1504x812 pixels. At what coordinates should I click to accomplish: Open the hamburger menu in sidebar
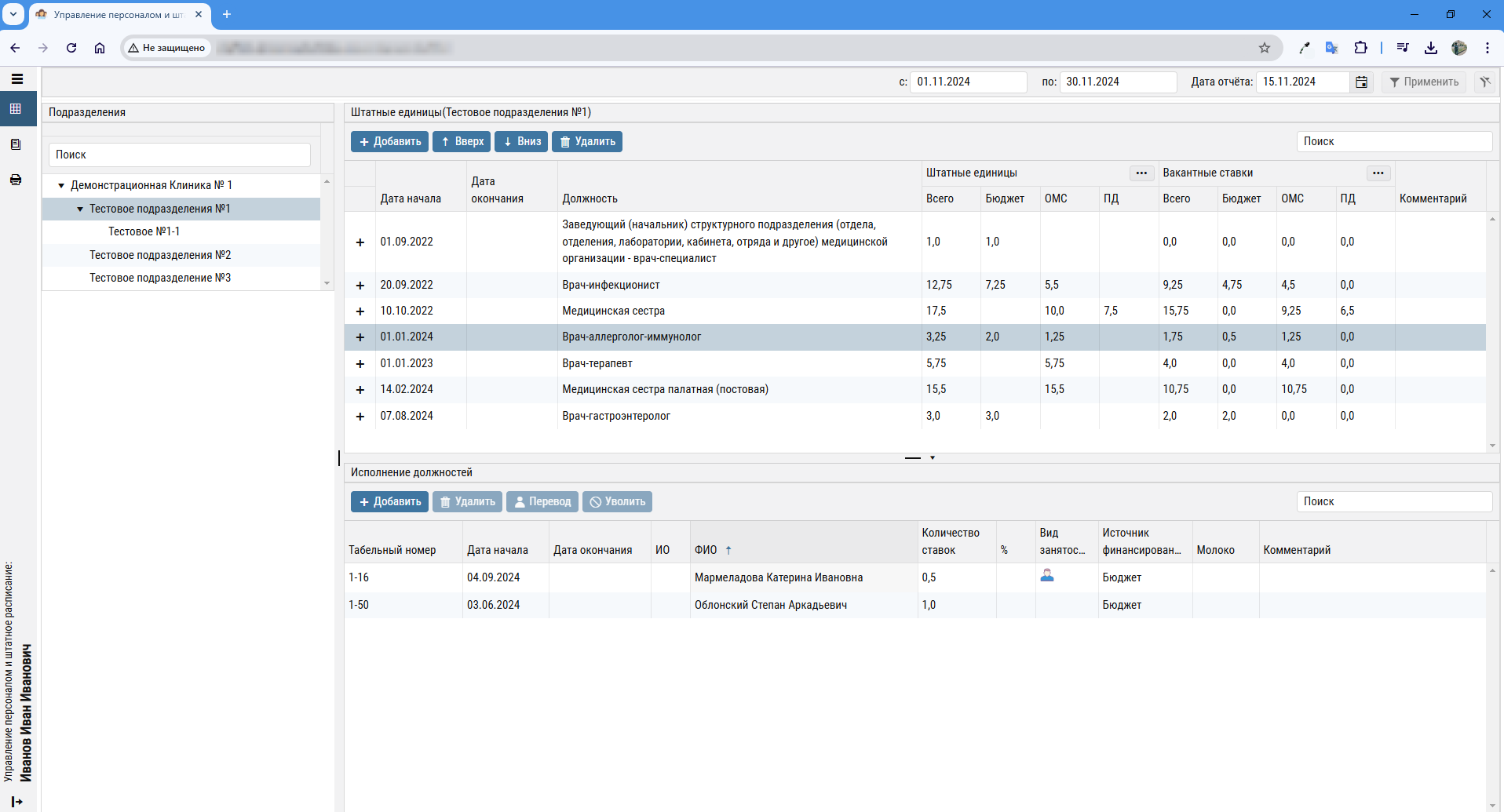[x=16, y=79]
